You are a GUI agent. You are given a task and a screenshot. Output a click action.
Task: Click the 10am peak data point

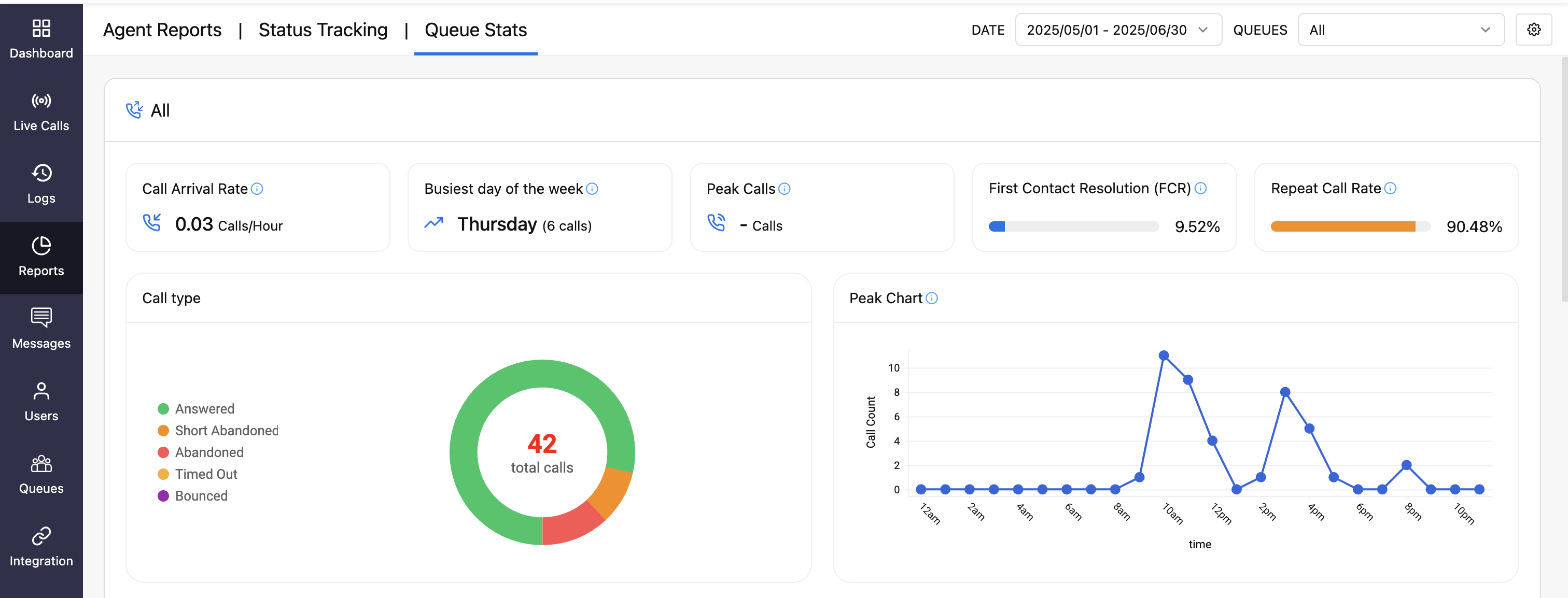point(1163,356)
